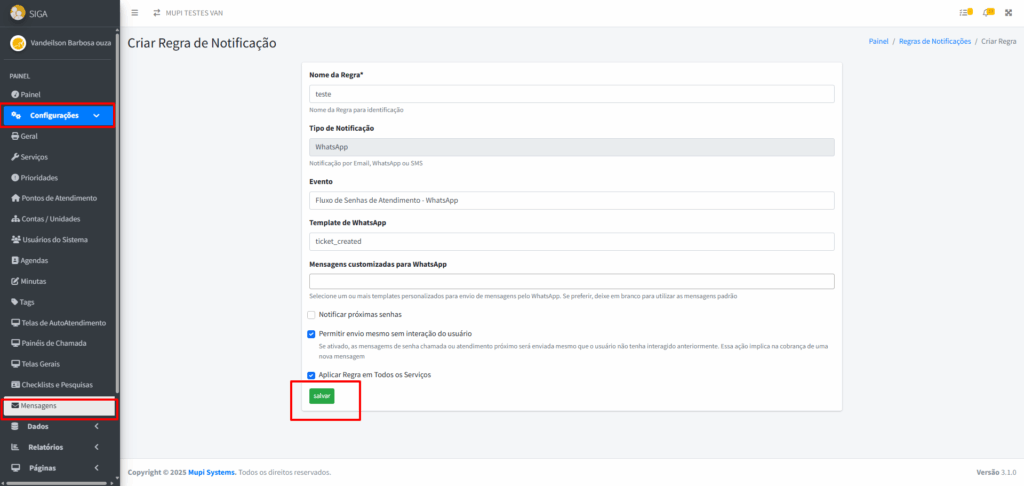Image resolution: width=1024 pixels, height=486 pixels.
Task: Open Serviços with the wrench icon
Action: coord(15,157)
